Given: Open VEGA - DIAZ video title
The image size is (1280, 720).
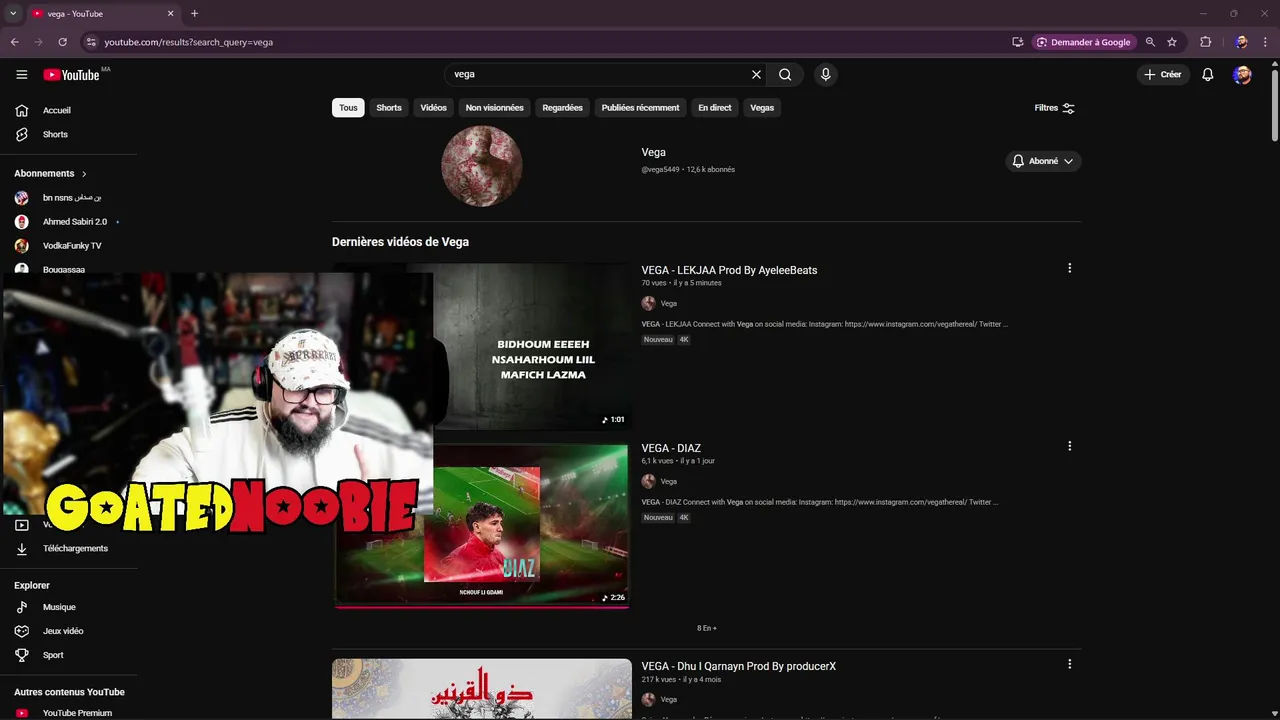Looking at the screenshot, I should tap(671, 448).
